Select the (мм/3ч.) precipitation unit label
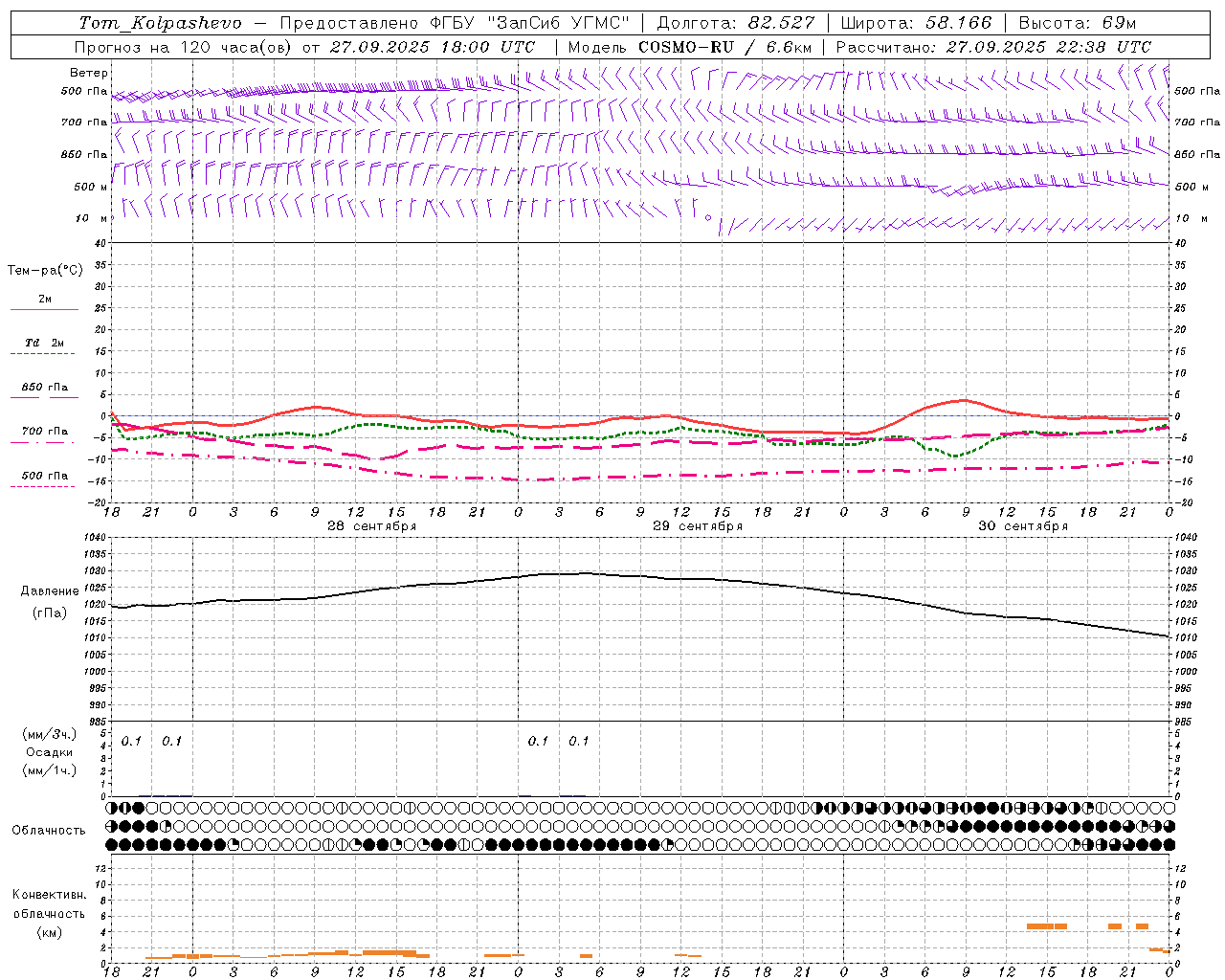Screen dimensions: 1225x980 tap(50, 735)
